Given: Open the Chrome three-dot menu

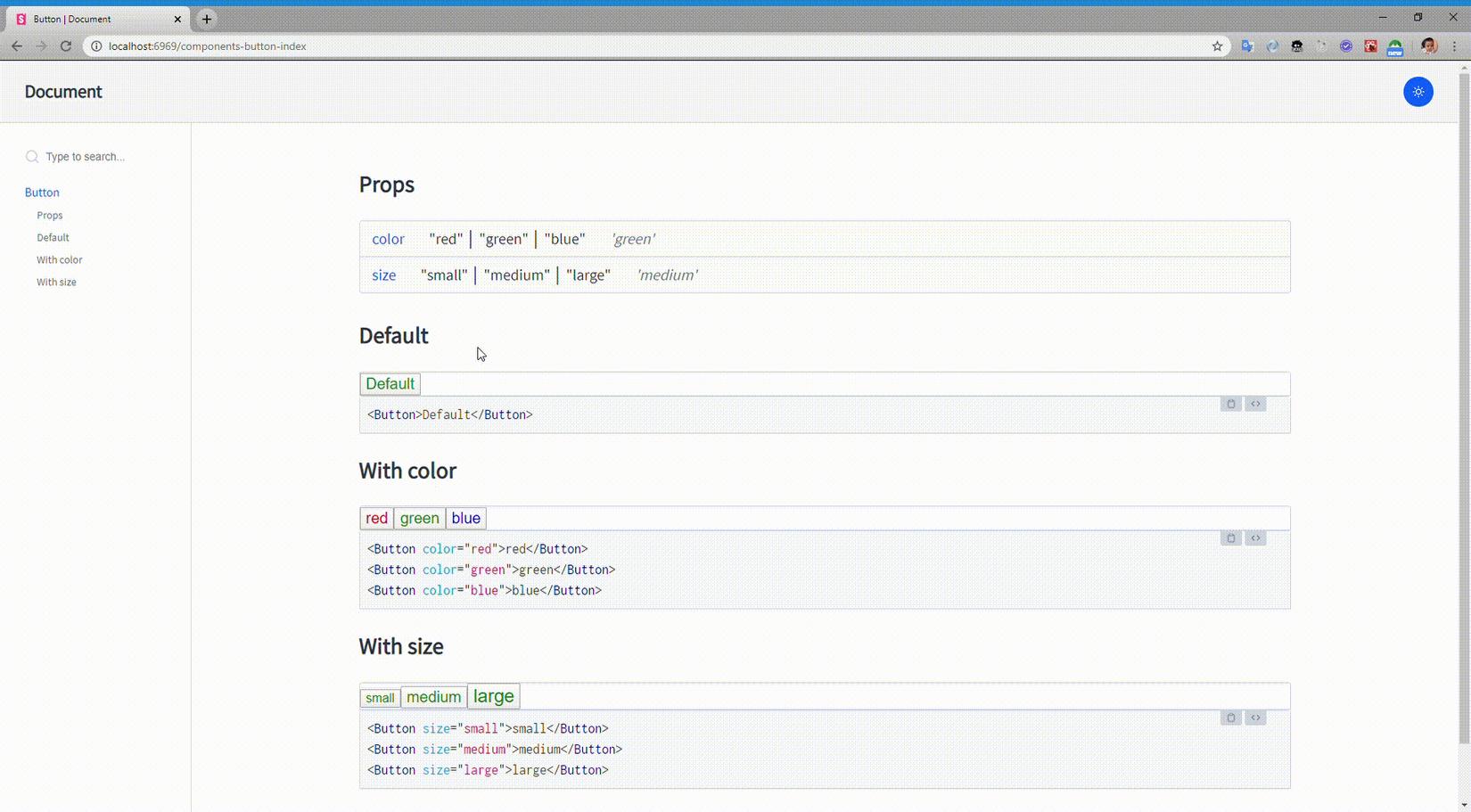Looking at the screenshot, I should point(1454,46).
